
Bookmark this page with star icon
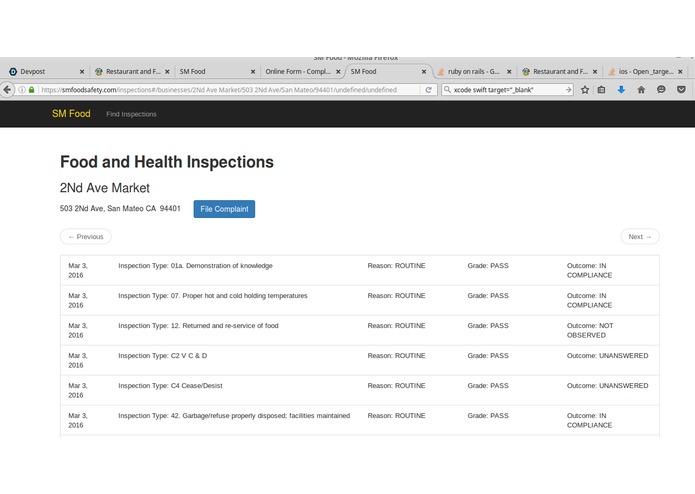[585, 90]
